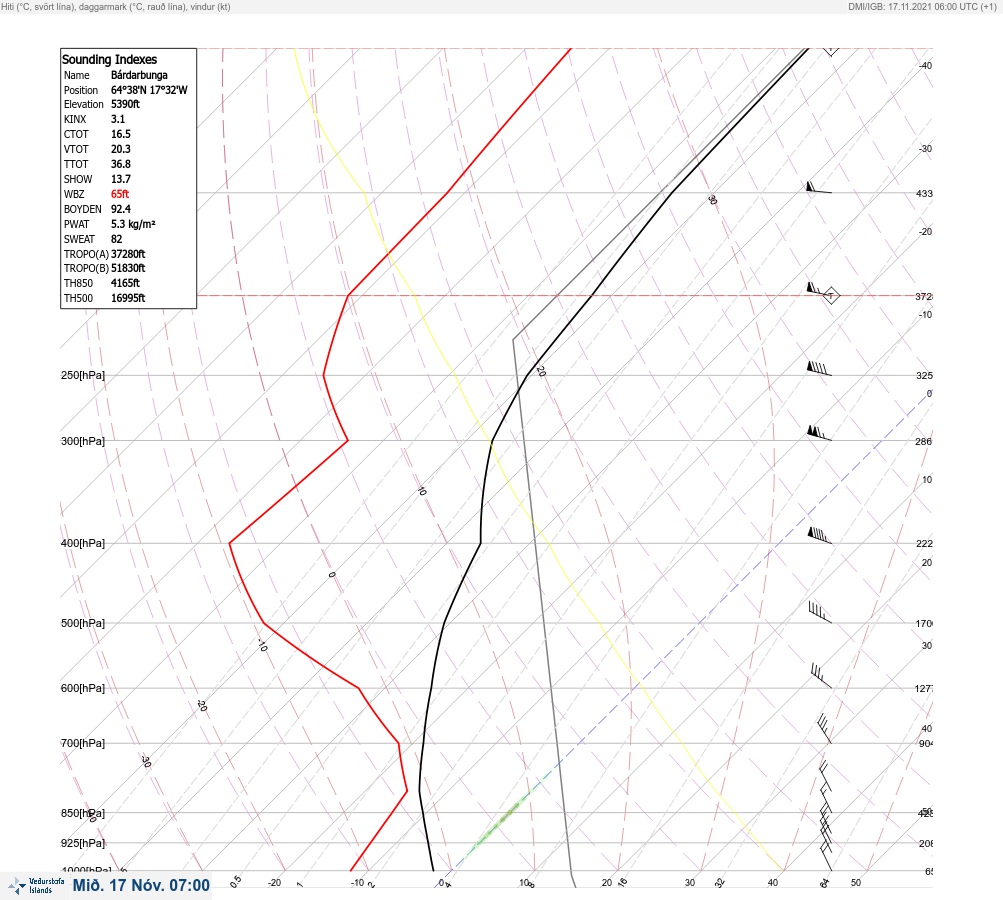The image size is (1003, 900).
Task: Click the wind barb at 700 hPa level
Action: coord(825,729)
